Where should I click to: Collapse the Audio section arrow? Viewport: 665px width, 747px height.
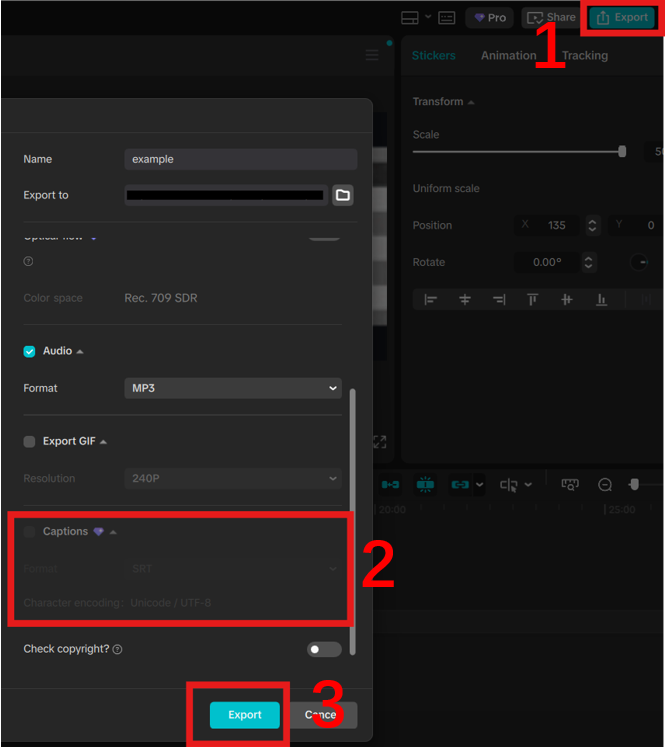(80, 352)
